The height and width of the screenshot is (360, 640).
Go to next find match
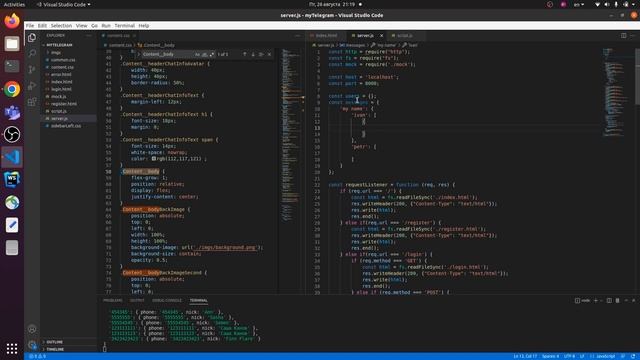[x=253, y=54]
